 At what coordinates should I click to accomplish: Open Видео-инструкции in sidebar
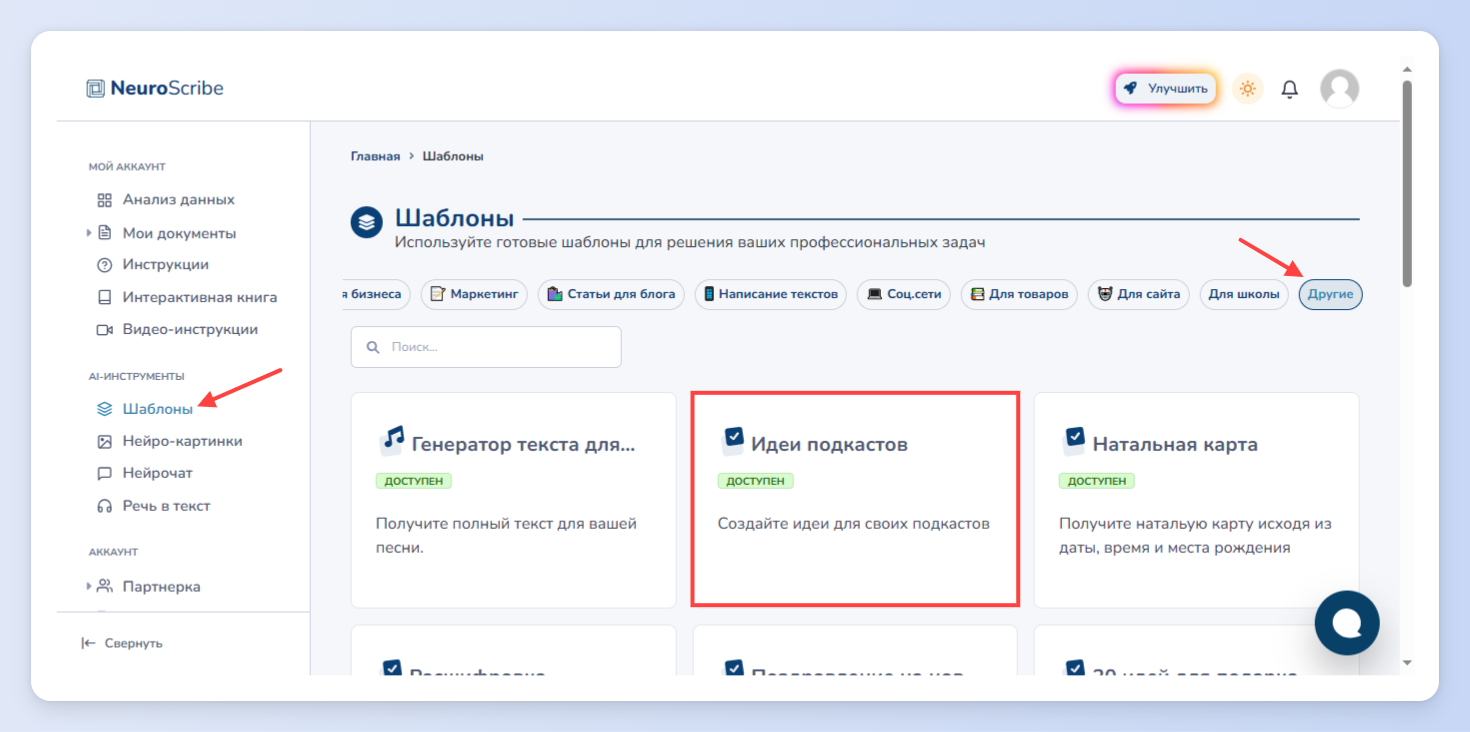(x=190, y=329)
